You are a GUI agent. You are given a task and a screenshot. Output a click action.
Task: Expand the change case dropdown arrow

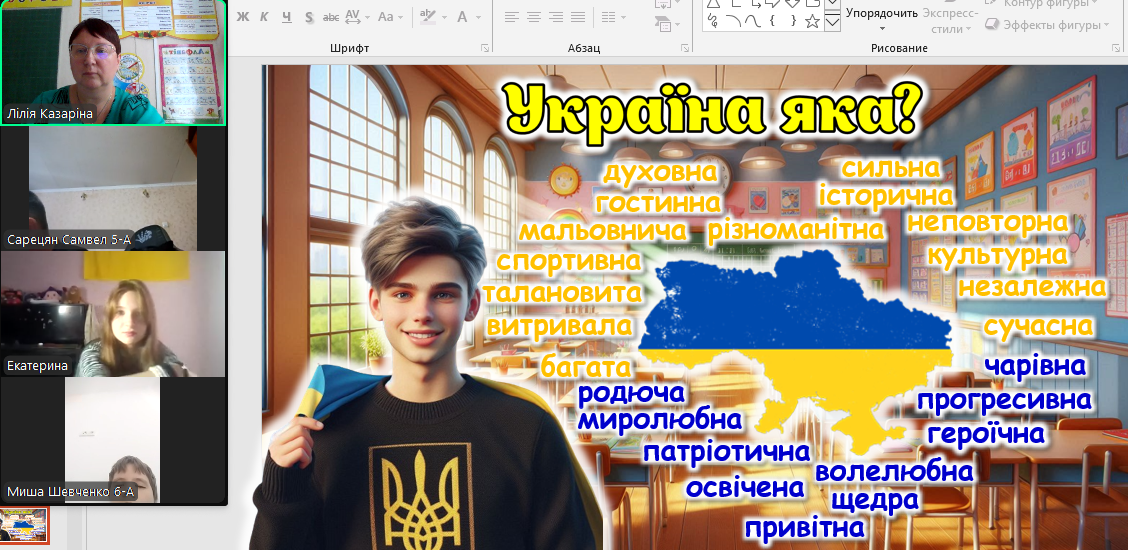tap(401, 17)
